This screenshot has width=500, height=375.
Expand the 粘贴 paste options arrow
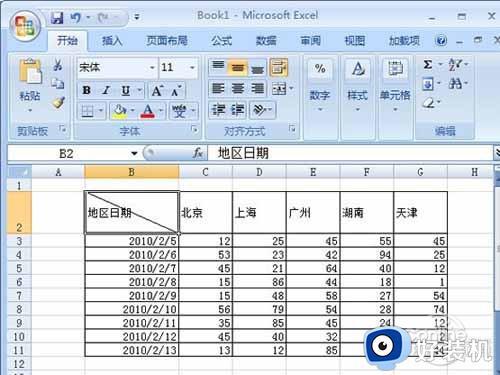coord(30,110)
